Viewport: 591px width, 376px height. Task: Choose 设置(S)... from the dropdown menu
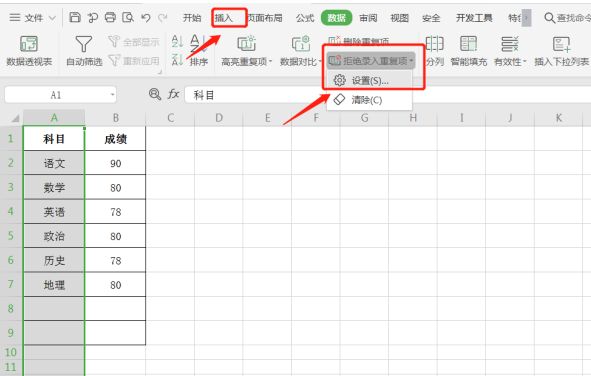click(x=369, y=81)
